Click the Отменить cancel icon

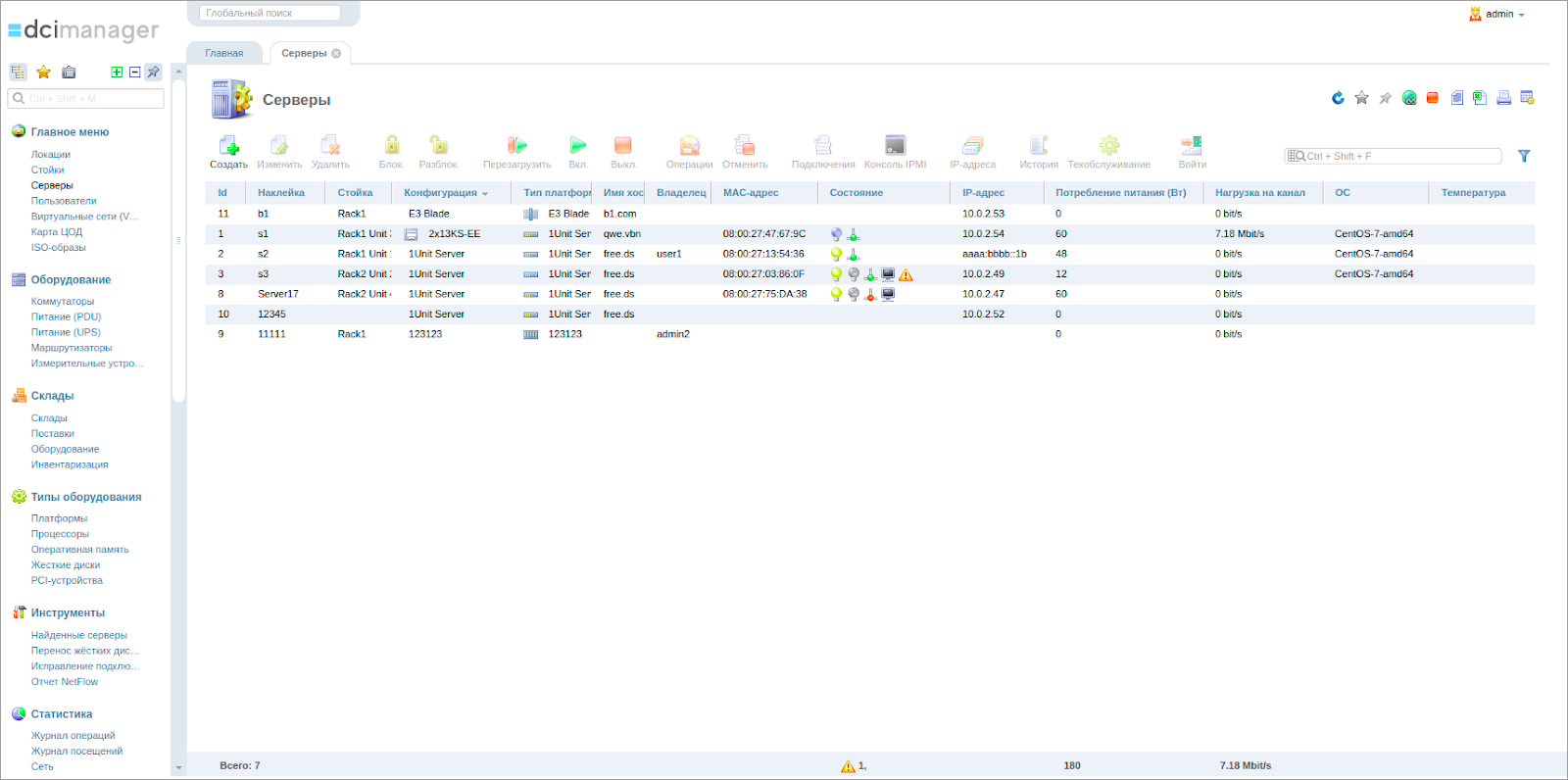click(745, 146)
